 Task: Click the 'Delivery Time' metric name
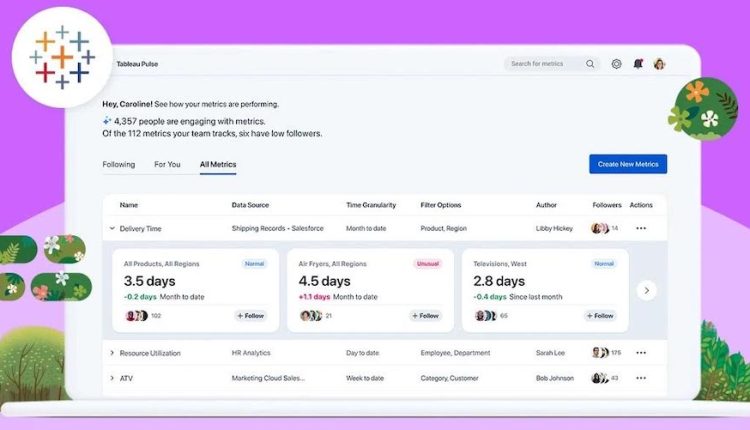coord(141,228)
